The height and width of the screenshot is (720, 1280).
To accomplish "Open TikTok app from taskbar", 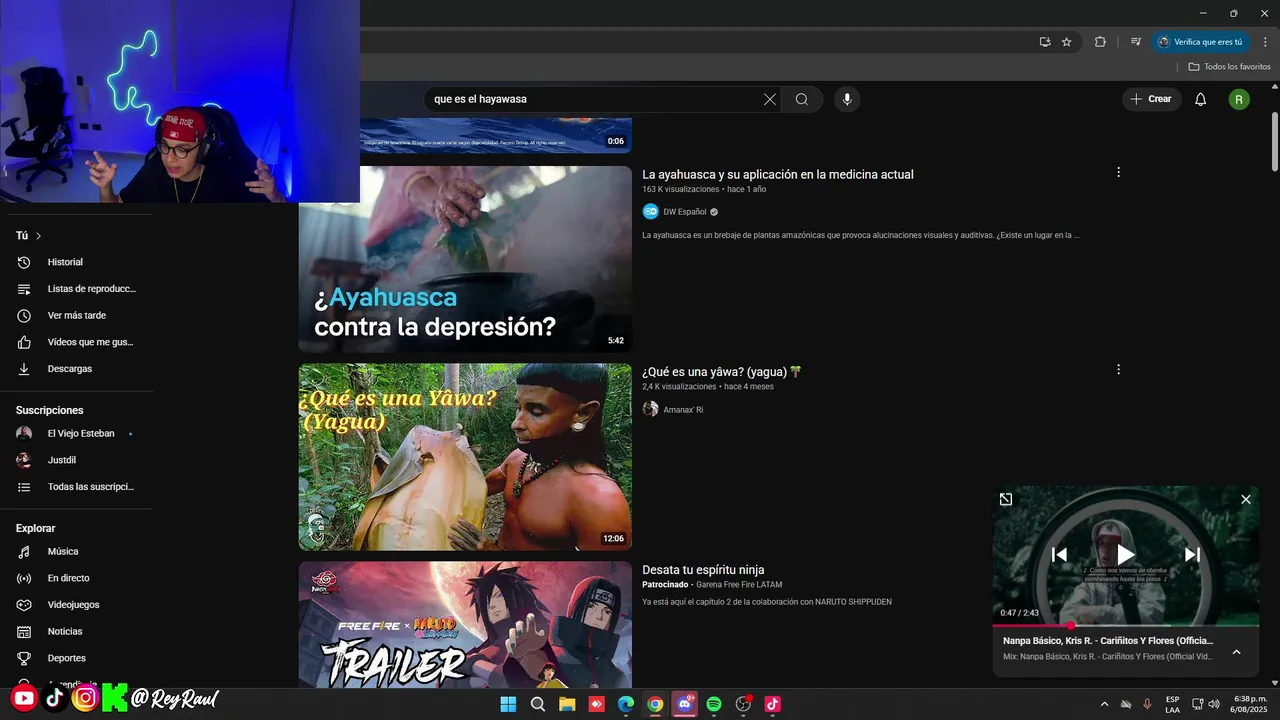I will [x=773, y=704].
